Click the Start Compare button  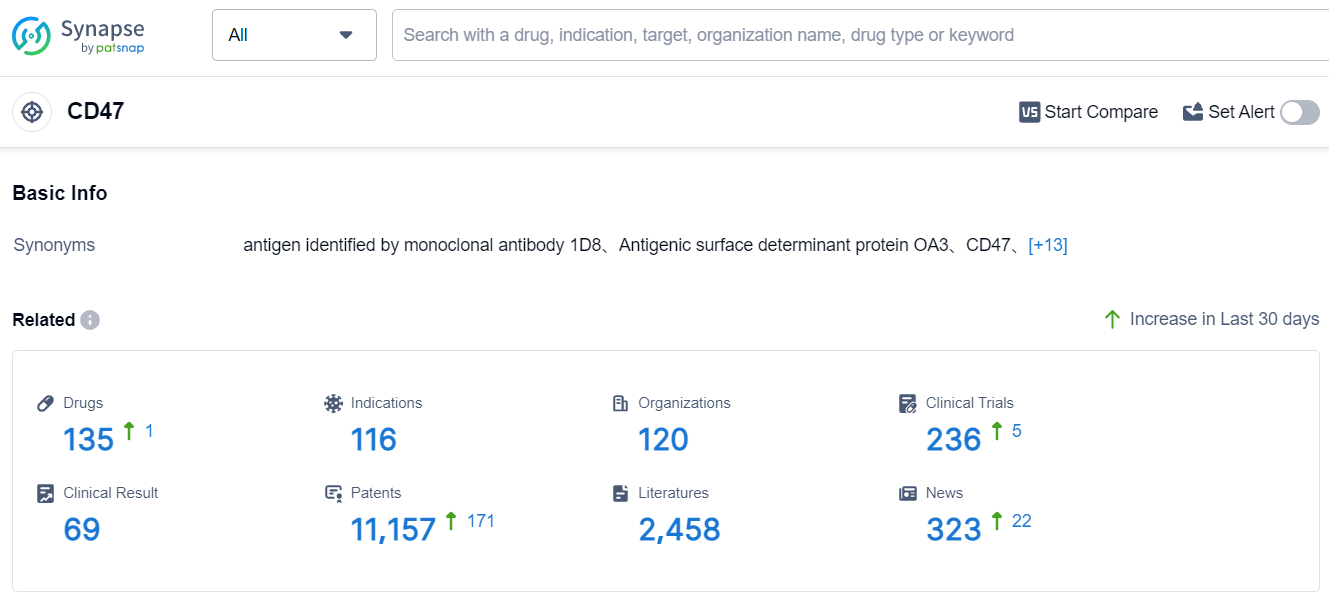1088,112
